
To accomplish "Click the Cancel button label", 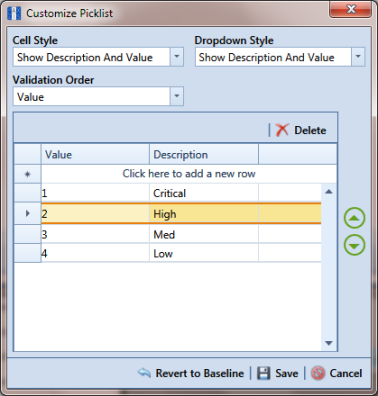I will (x=346, y=373).
